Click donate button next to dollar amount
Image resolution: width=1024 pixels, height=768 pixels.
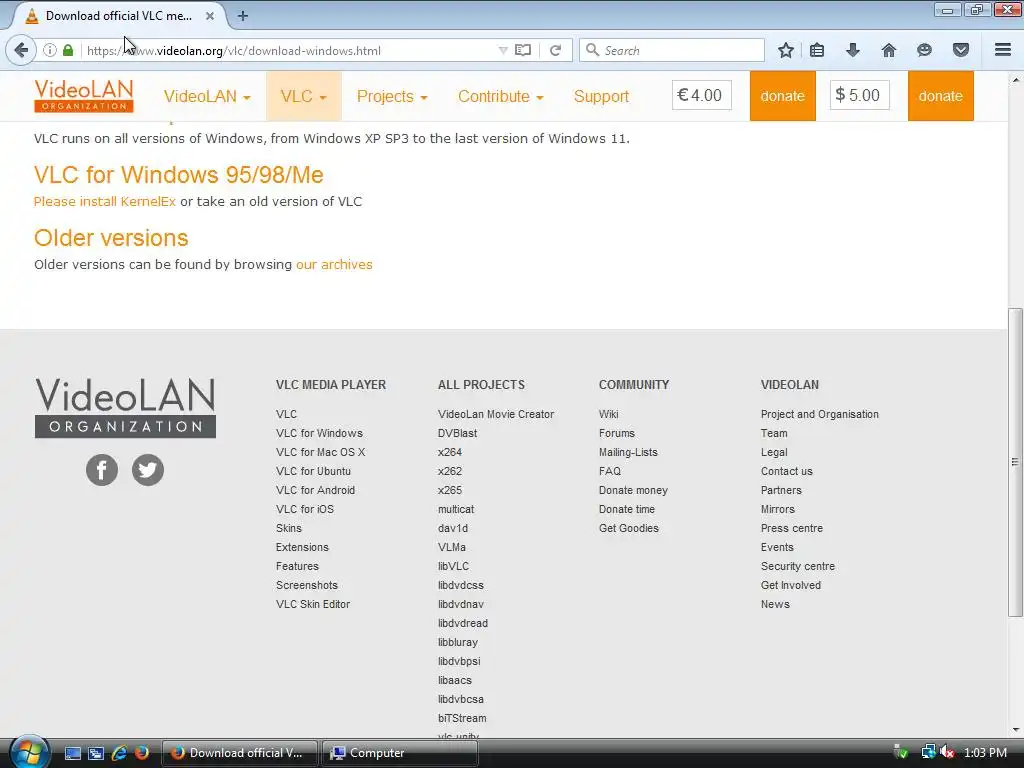pos(940,96)
